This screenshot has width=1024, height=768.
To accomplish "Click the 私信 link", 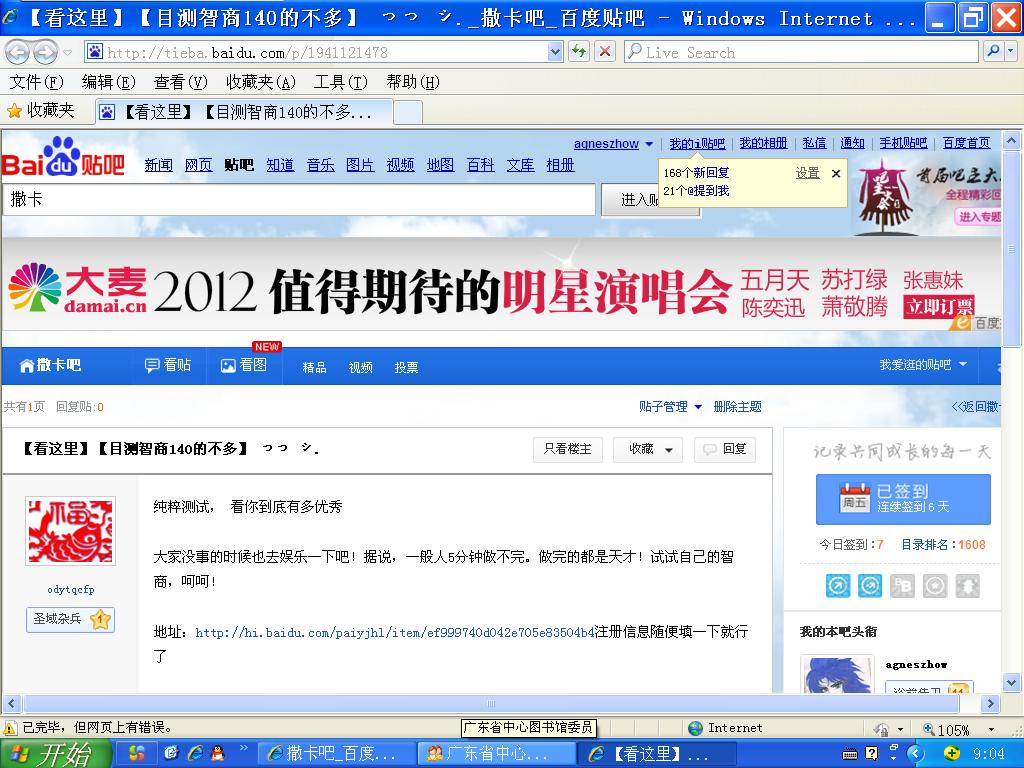I will point(814,144).
